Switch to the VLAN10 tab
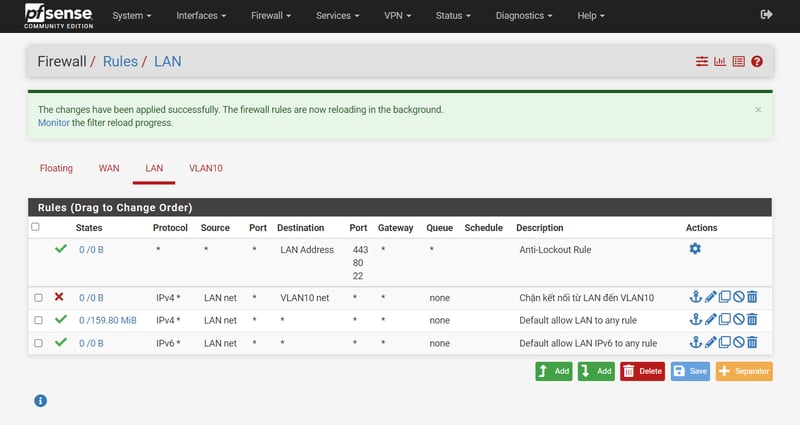 [x=205, y=168]
